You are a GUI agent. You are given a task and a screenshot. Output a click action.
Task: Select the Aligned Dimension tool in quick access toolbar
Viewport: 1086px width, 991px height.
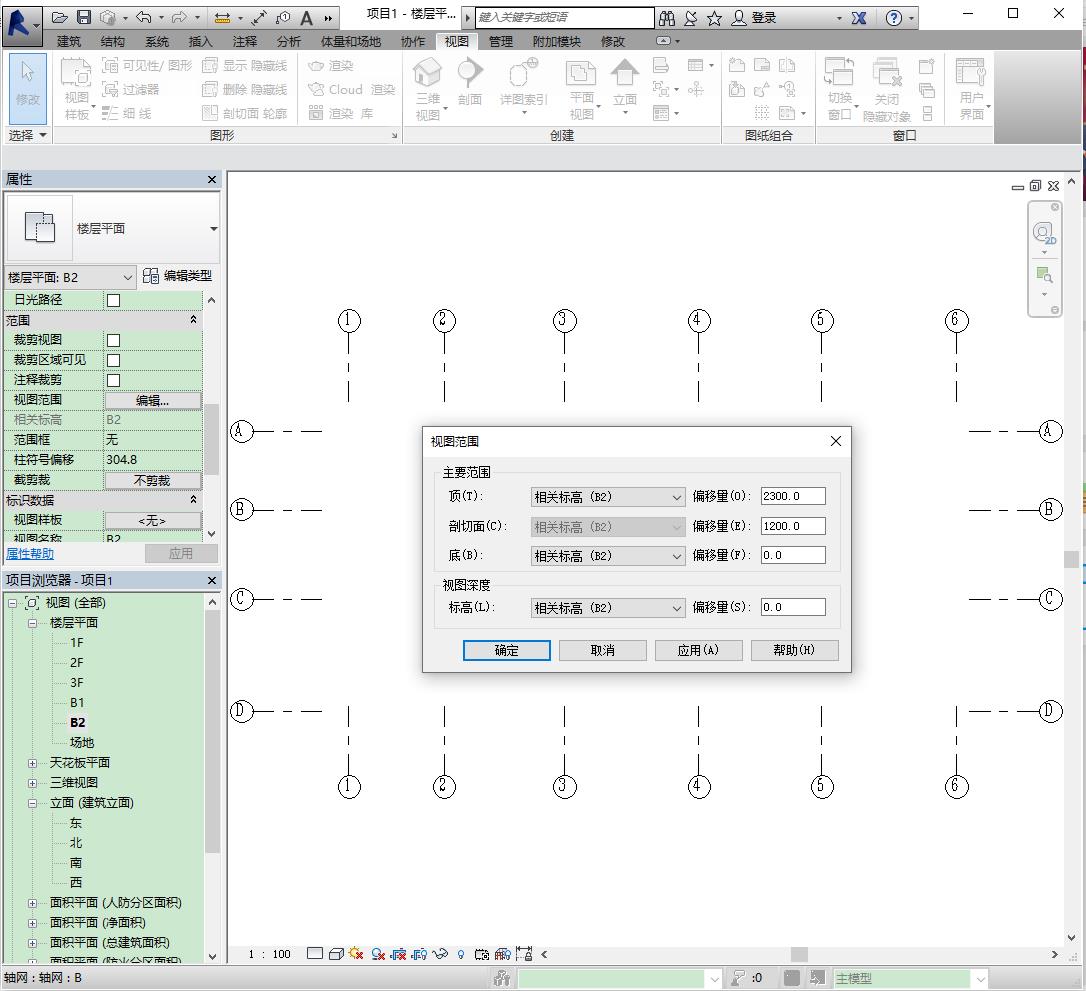(x=222, y=18)
